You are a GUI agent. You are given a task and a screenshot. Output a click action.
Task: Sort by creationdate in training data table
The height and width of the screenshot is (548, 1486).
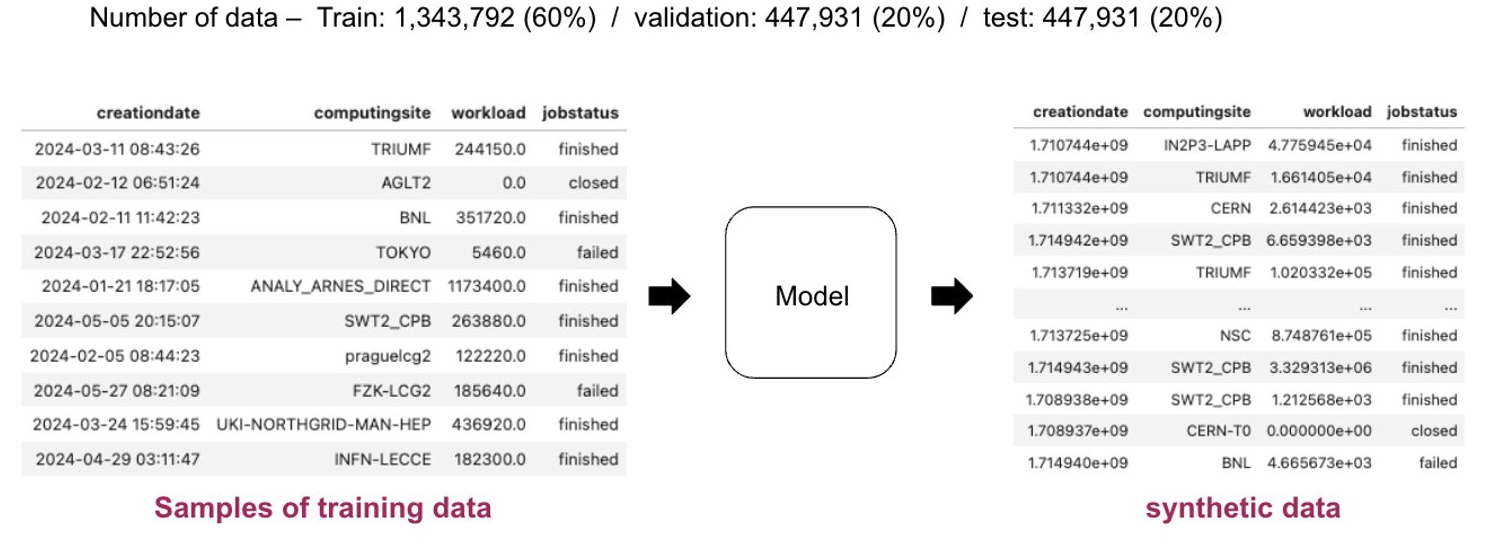click(148, 113)
